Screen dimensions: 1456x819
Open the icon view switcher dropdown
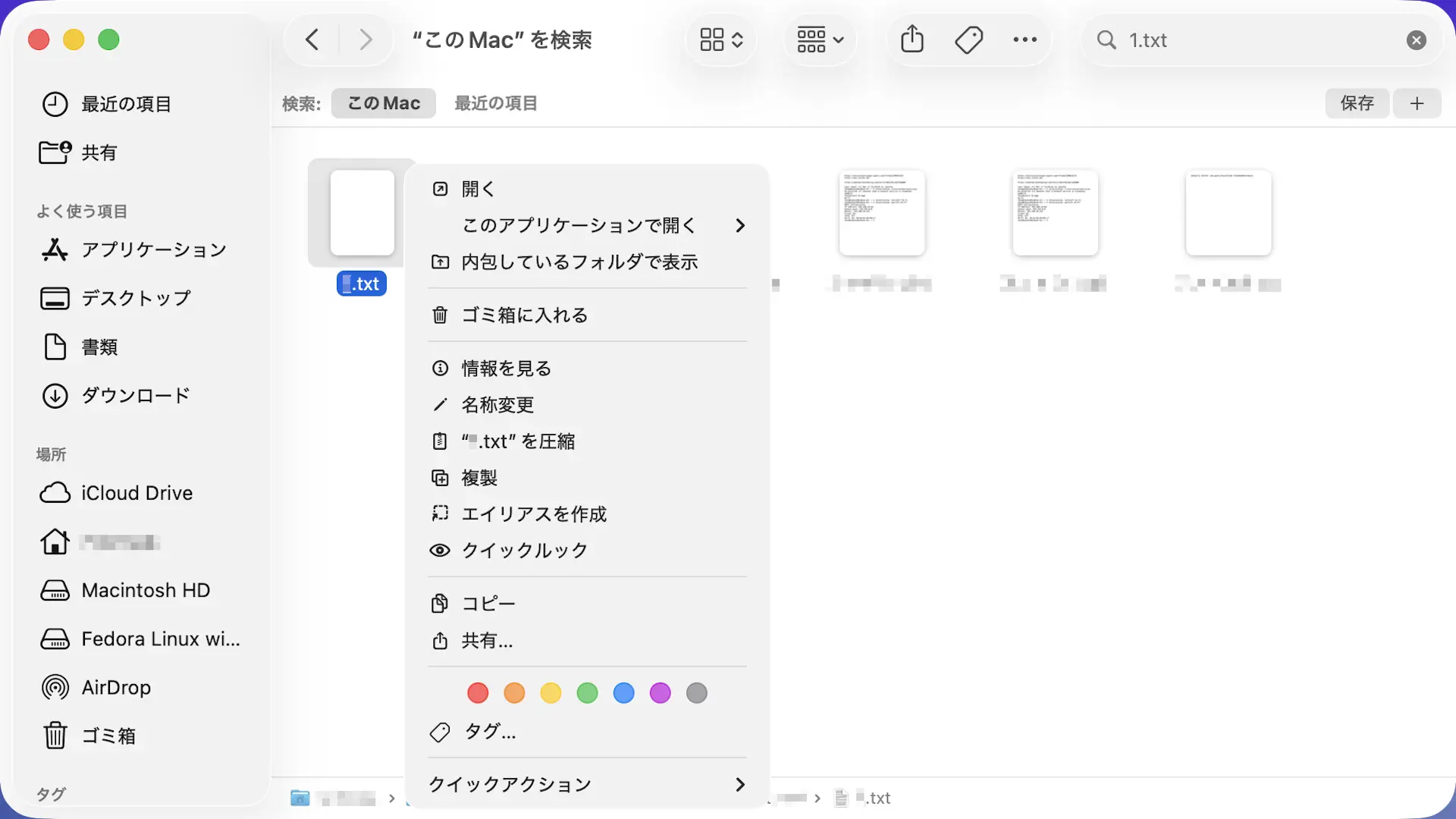721,39
